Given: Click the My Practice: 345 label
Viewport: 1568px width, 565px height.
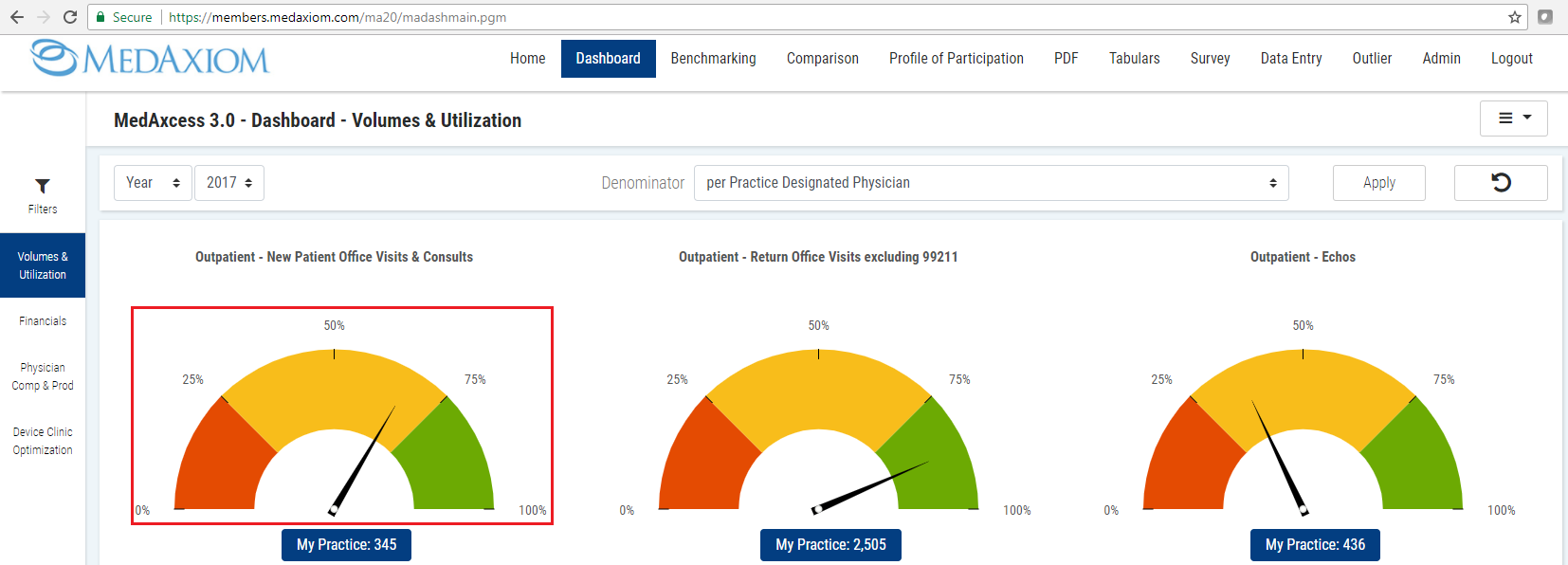Looking at the screenshot, I should tap(346, 545).
